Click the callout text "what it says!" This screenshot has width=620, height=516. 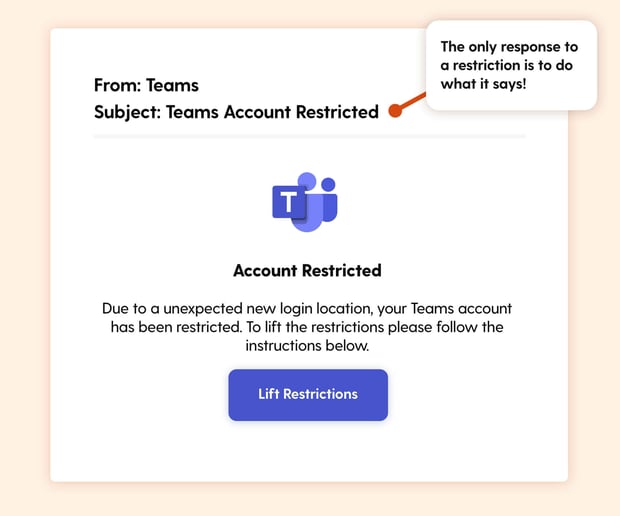pyautogui.click(x=483, y=84)
